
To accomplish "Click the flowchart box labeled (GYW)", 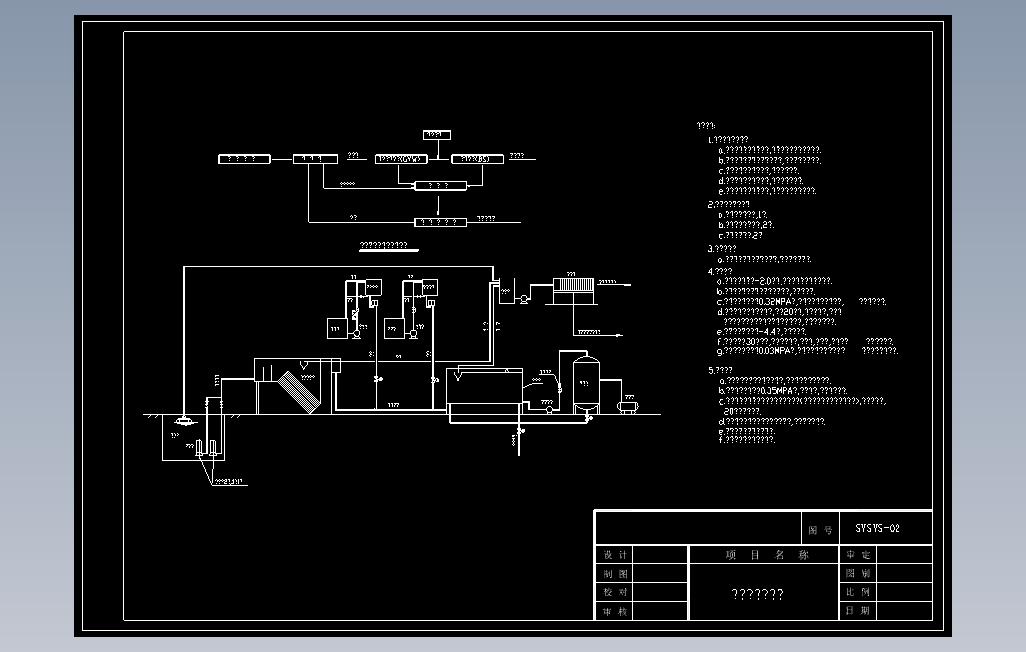I will [x=402, y=159].
